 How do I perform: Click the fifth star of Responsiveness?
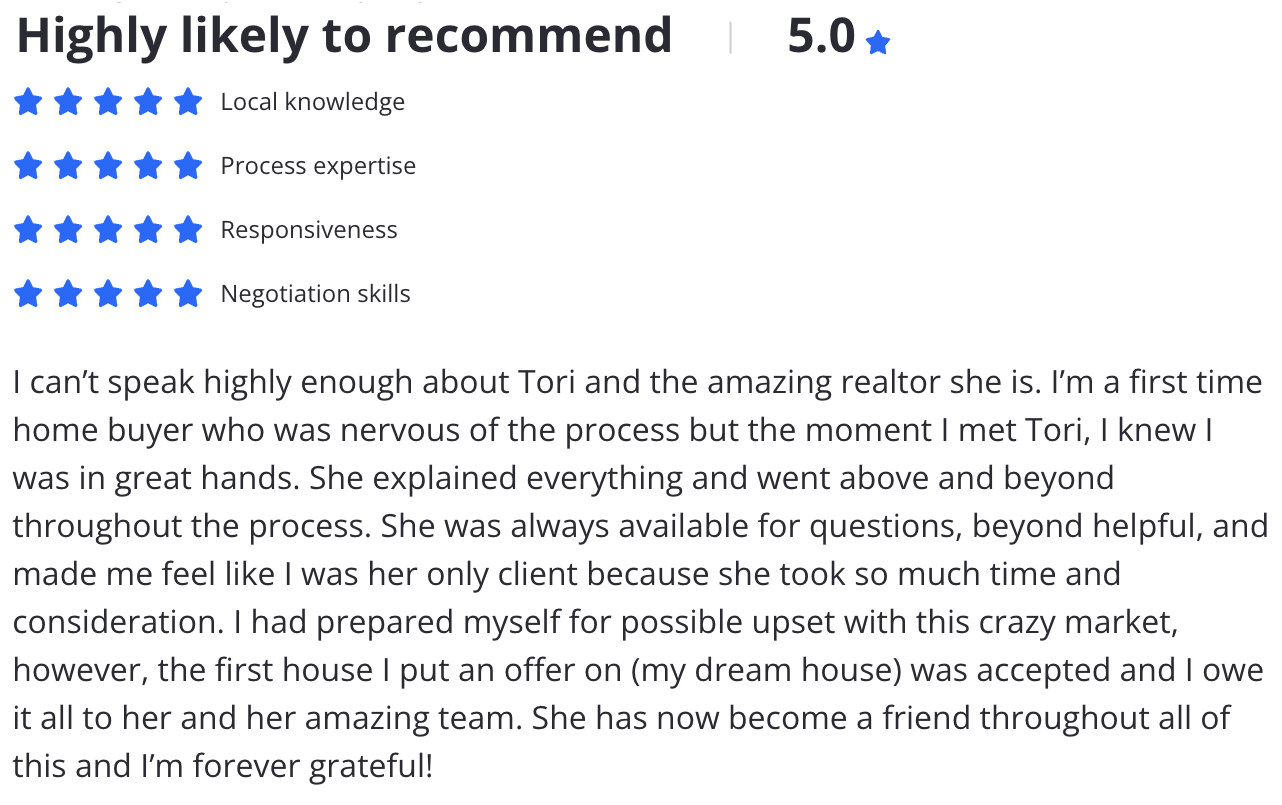click(x=188, y=230)
